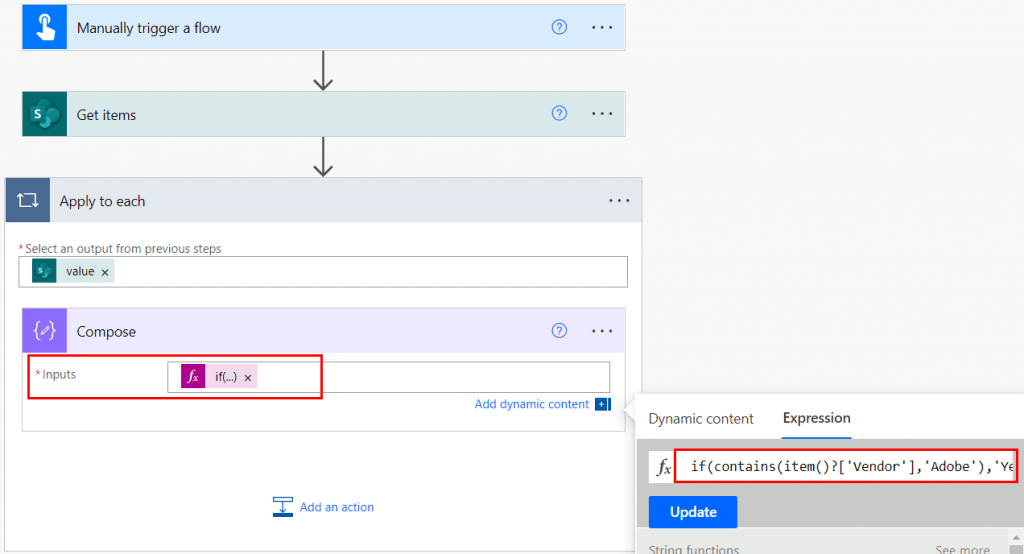
Task: Click the expression formula input box
Action: pyautogui.click(x=845, y=466)
